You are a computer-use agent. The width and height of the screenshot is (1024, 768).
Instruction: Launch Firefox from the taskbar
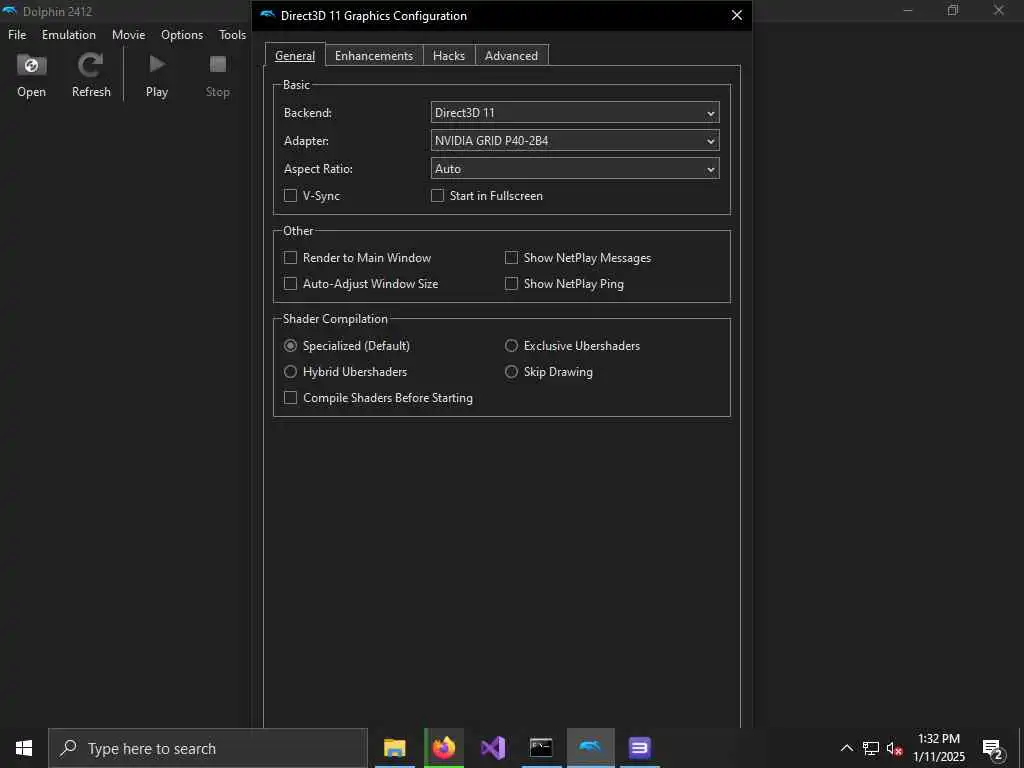[444, 748]
